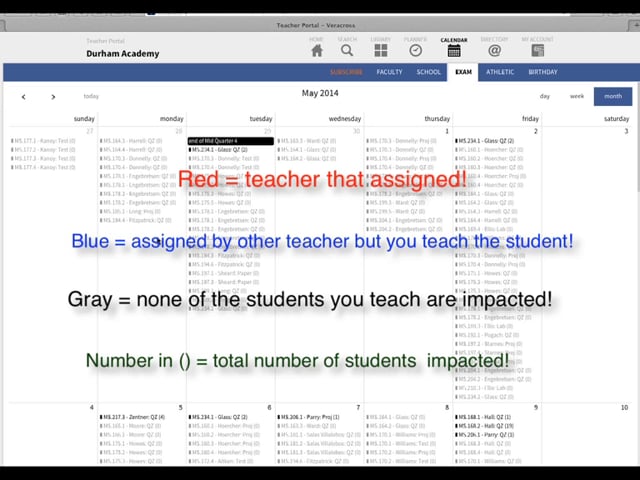The height and width of the screenshot is (480, 640).
Task: Open MS.217.3 Zentner QZ (4) event
Action: coord(132,417)
